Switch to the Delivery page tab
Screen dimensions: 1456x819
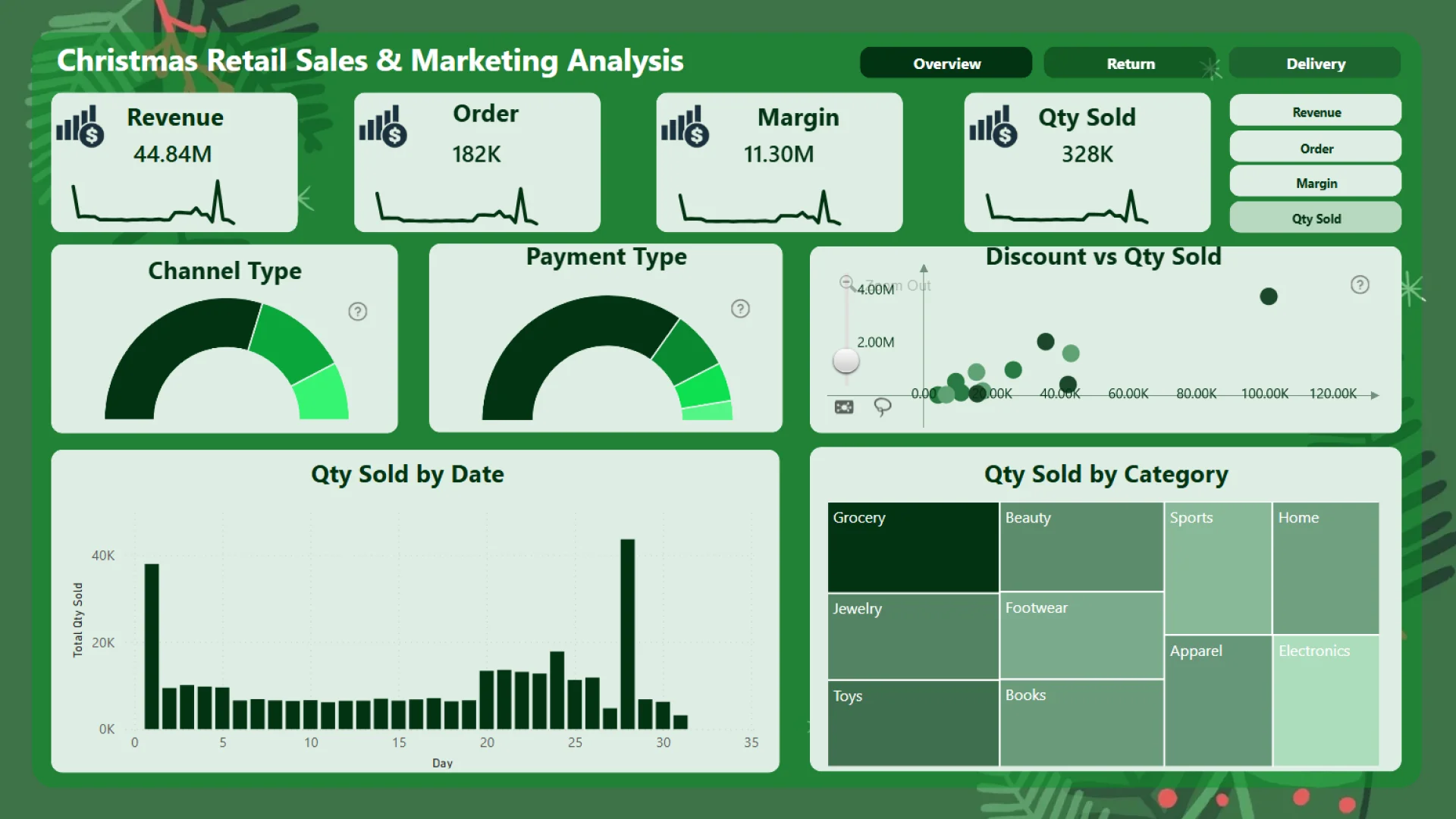pos(1315,63)
